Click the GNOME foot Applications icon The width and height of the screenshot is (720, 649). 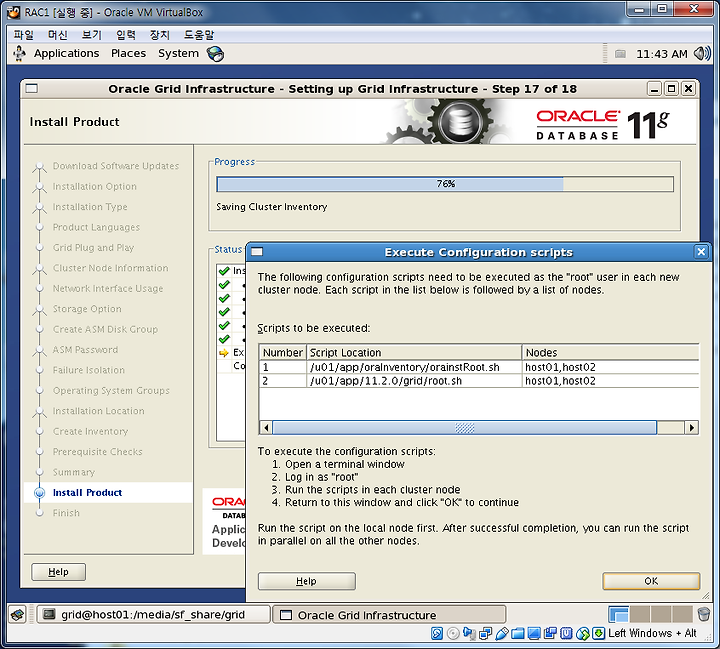[19, 53]
